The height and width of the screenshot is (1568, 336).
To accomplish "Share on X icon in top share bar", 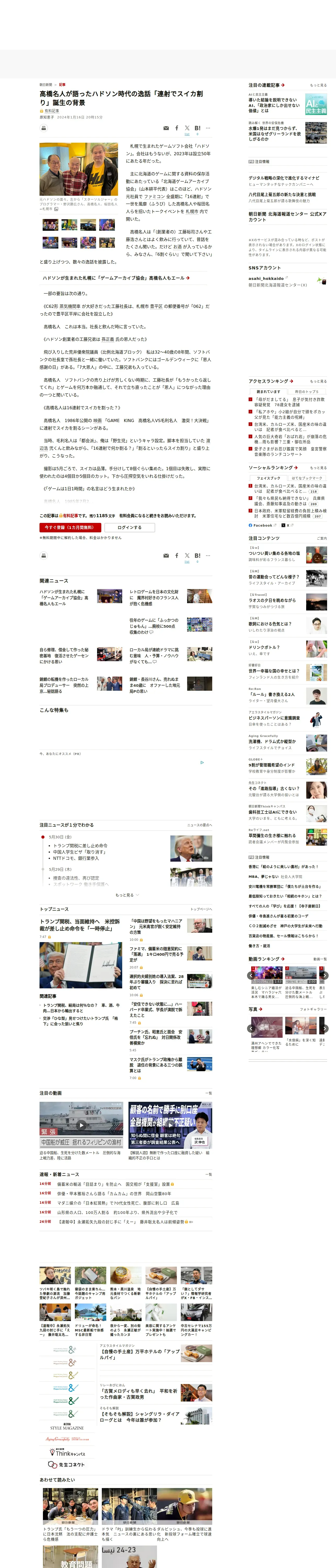I will pos(187,128).
